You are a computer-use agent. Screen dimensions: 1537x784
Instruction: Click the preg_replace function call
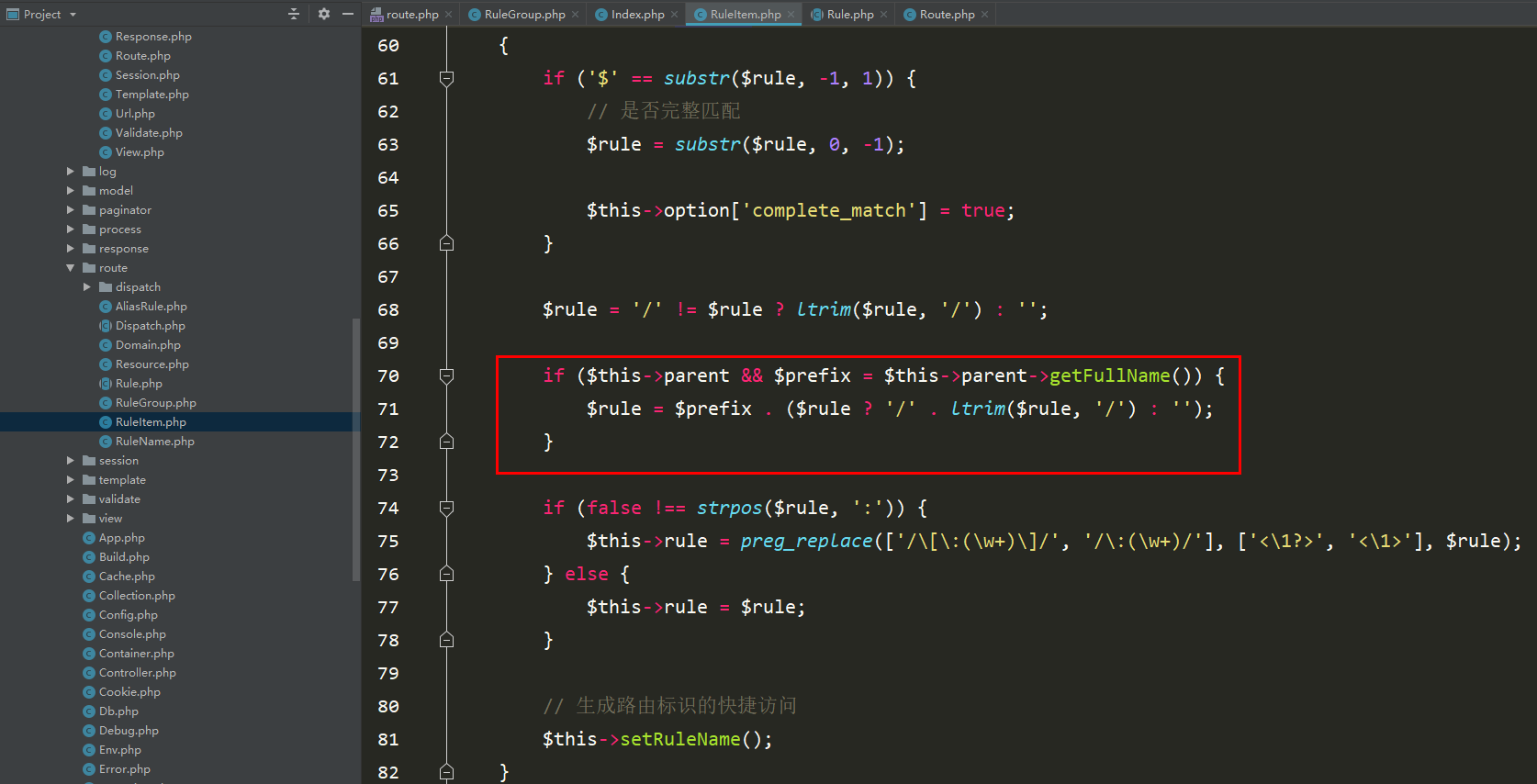tap(806, 541)
